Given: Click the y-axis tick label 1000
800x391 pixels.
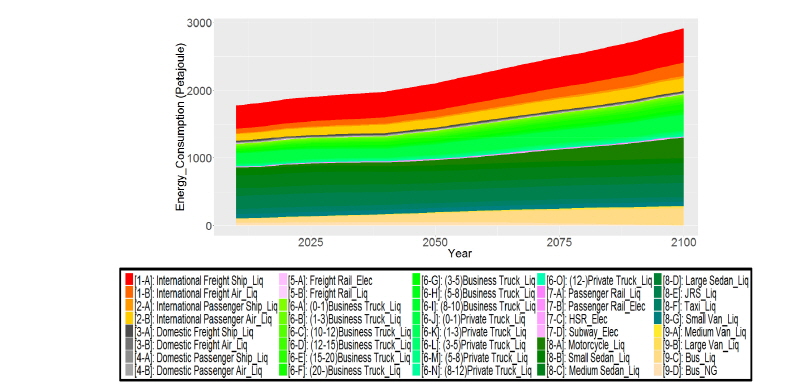Looking at the screenshot, I should pyautogui.click(x=199, y=158).
